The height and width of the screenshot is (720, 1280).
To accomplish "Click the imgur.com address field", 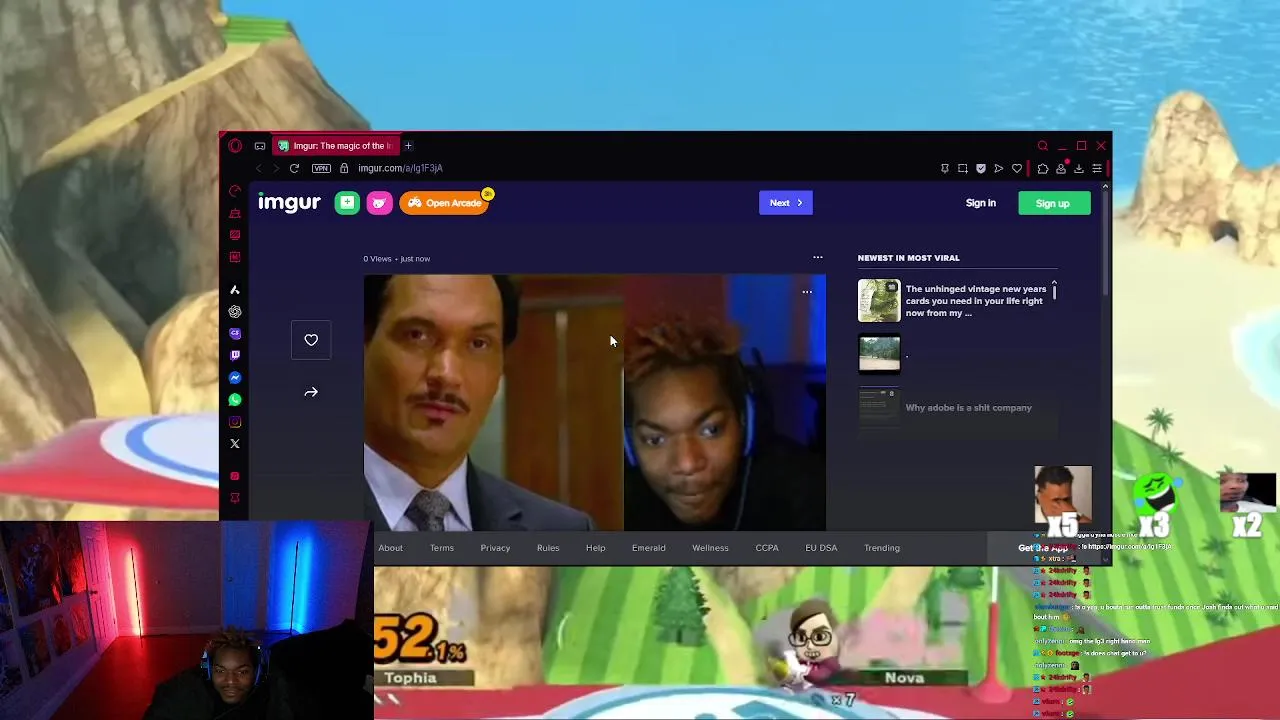I will [400, 168].
